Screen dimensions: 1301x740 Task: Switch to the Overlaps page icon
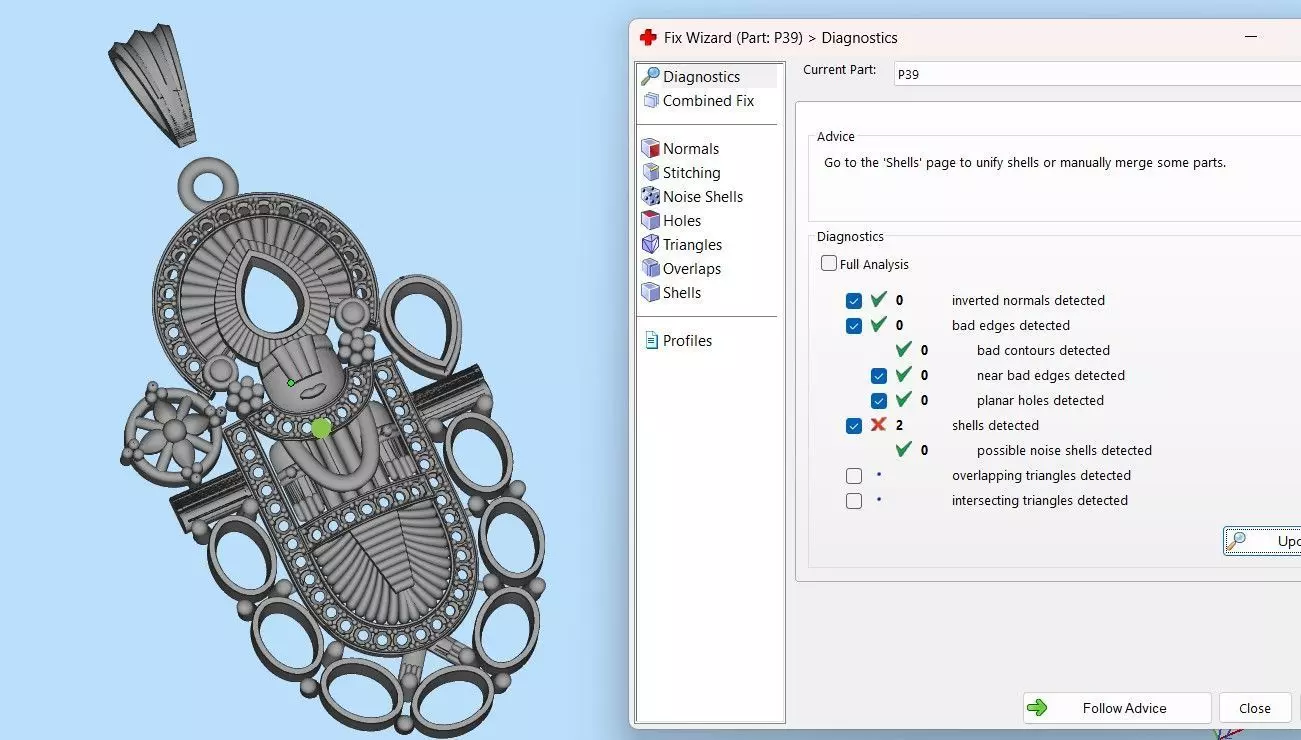tap(650, 268)
